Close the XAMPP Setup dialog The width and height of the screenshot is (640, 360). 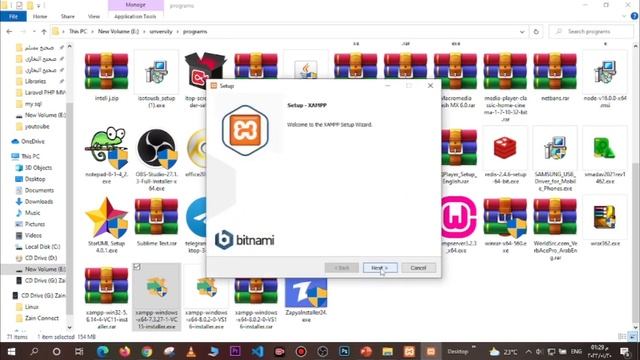430,85
